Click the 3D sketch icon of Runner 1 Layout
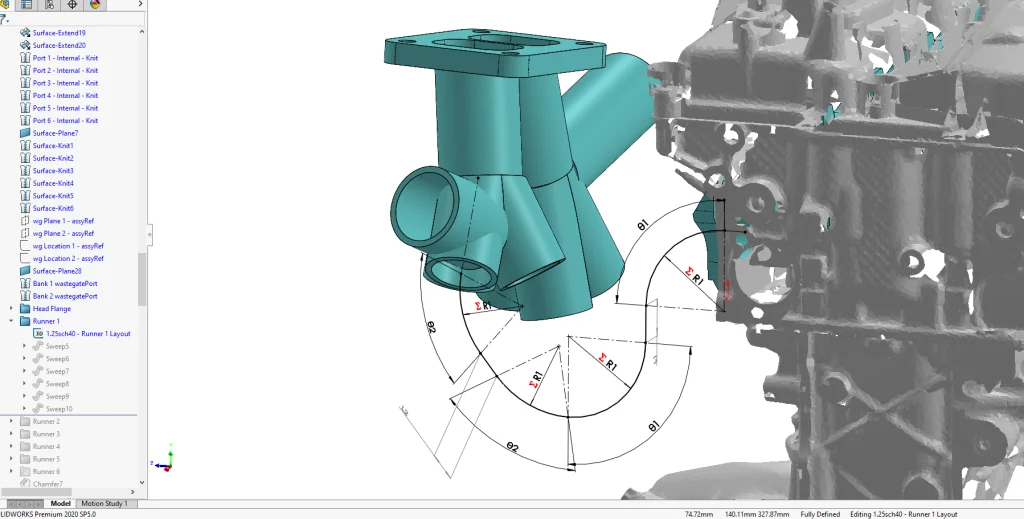This screenshot has width=1024, height=519. click(39, 334)
